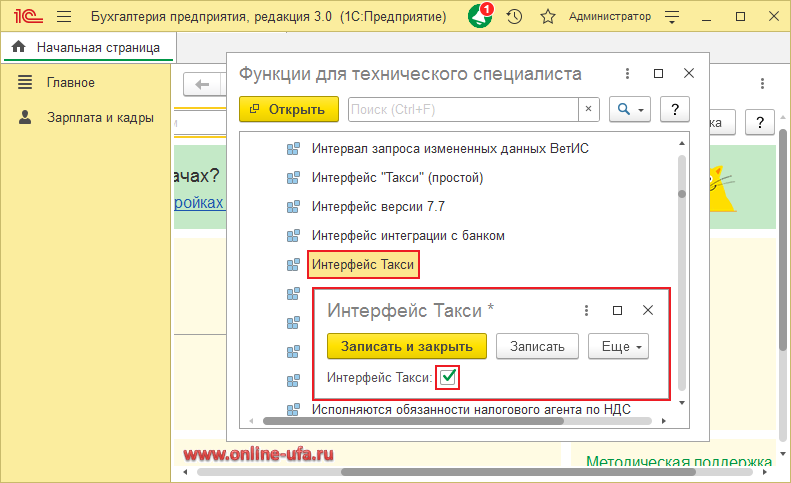791x483 pixels.
Task: Click the home icon on Начальная страница tab
Action: (x=18, y=47)
